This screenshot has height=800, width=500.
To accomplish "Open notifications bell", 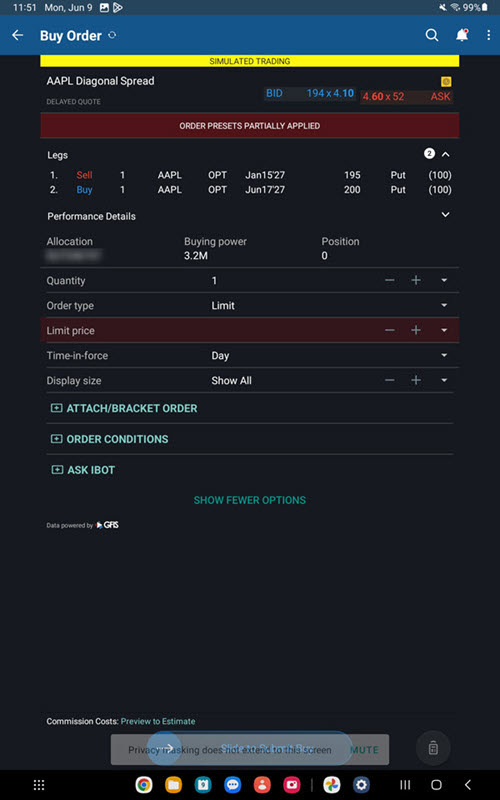I will (x=462, y=35).
